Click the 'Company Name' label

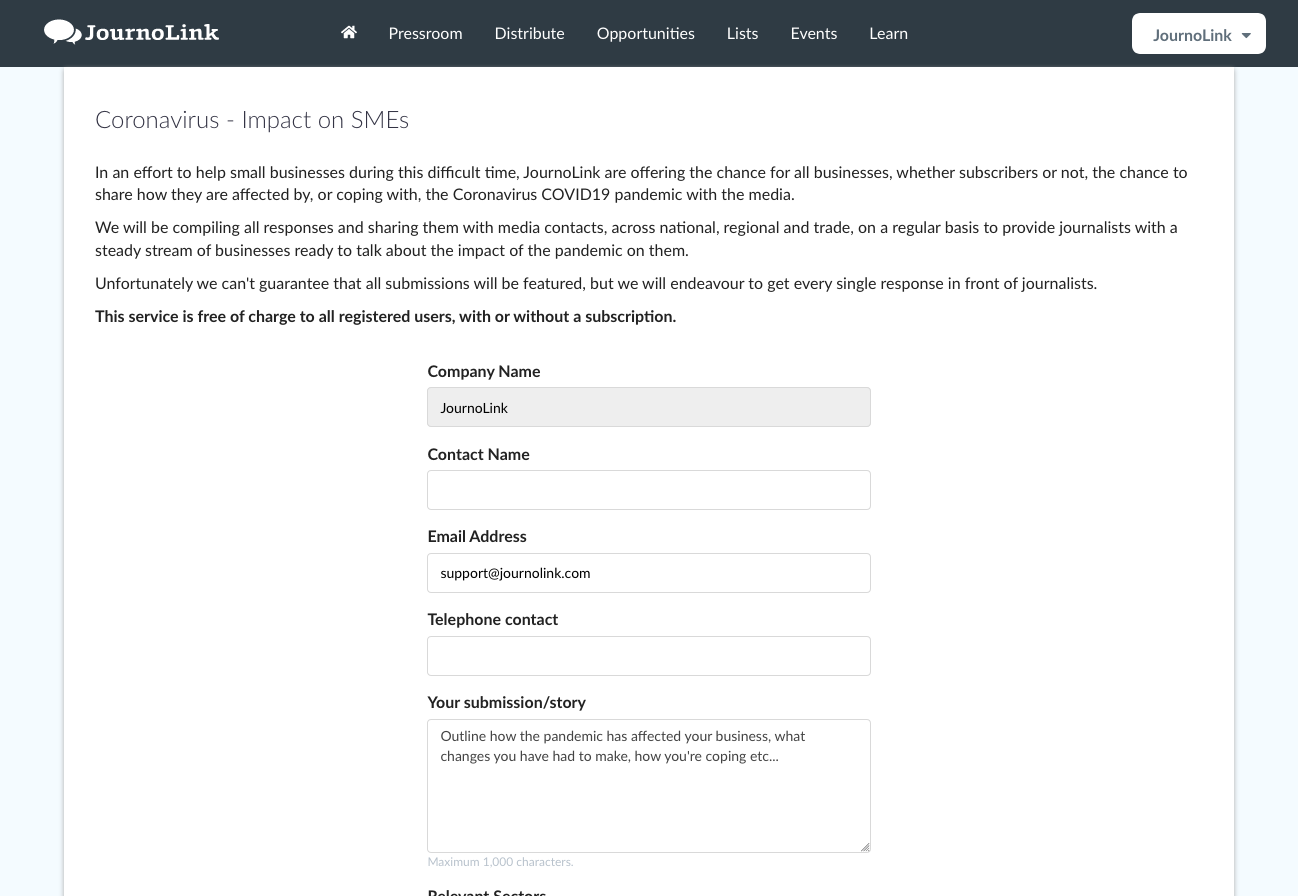pos(483,371)
